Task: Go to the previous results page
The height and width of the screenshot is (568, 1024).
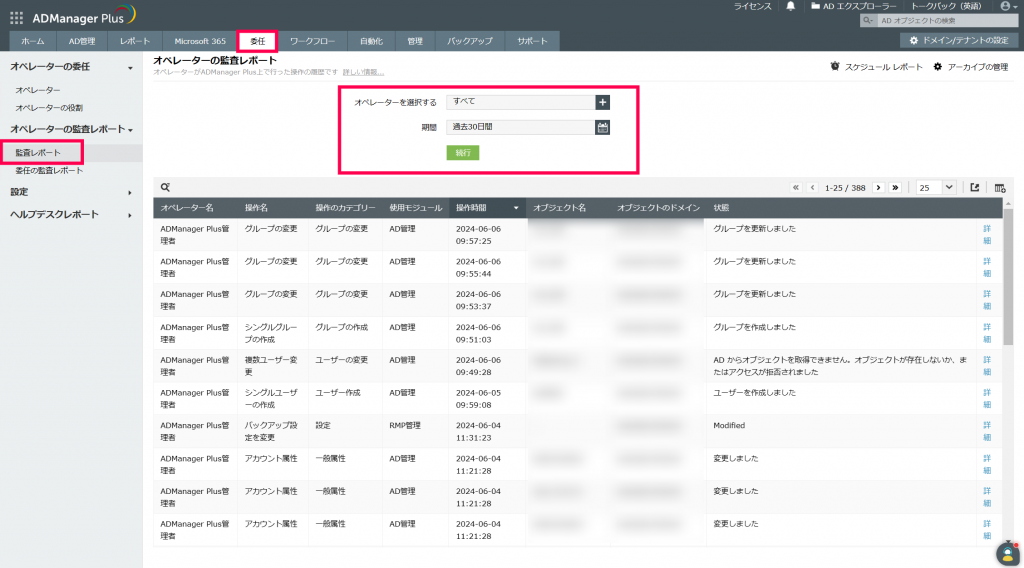Action: pyautogui.click(x=812, y=187)
